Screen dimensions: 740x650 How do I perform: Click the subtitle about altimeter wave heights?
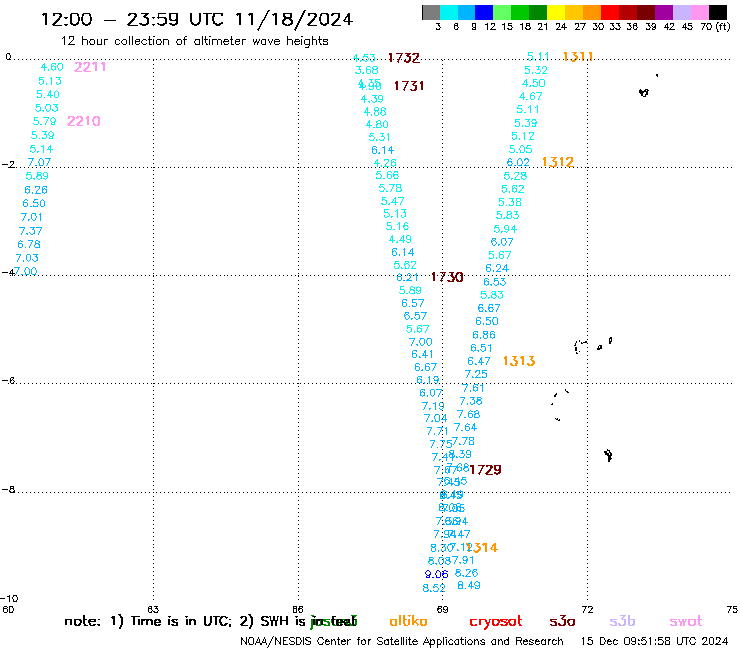tap(194, 41)
